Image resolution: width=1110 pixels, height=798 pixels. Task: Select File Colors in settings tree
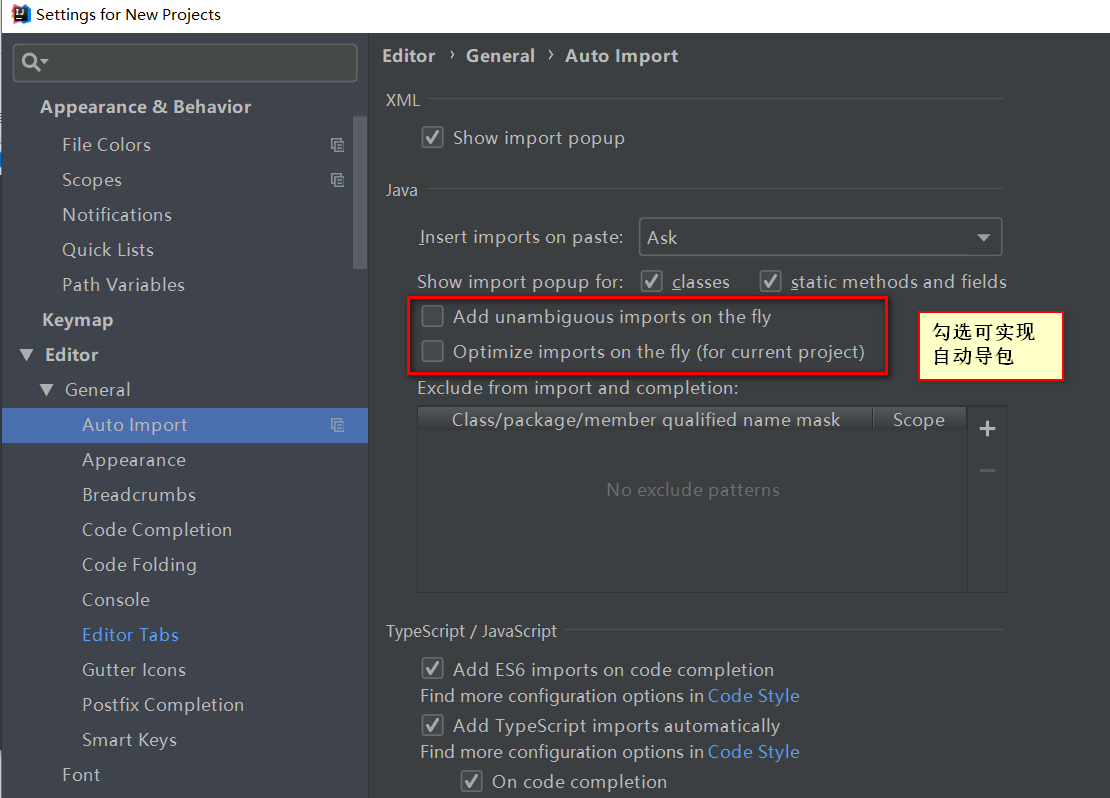click(x=106, y=145)
